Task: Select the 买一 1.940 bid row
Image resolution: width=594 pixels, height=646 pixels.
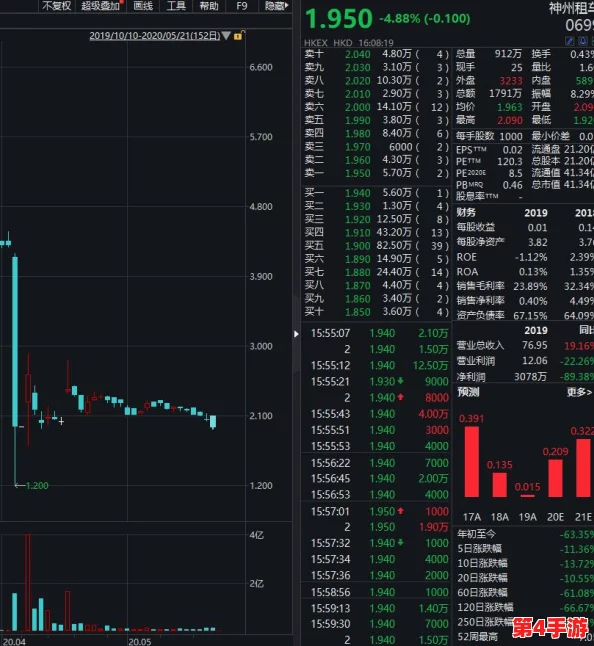Action: 377,193
